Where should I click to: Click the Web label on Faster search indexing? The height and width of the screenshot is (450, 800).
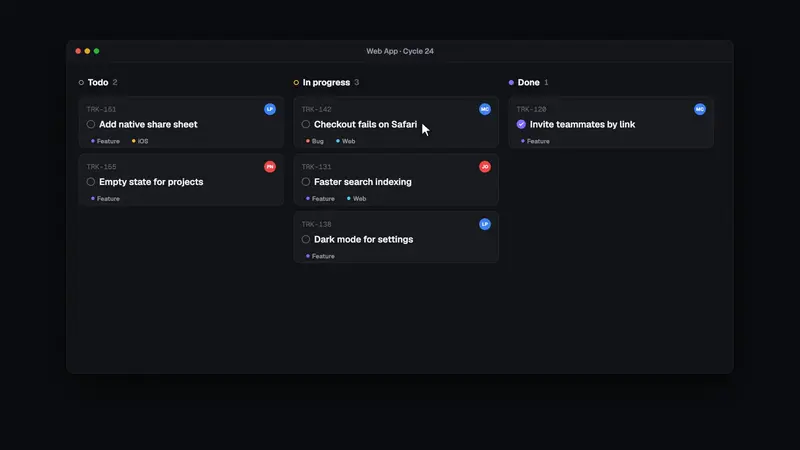point(356,199)
